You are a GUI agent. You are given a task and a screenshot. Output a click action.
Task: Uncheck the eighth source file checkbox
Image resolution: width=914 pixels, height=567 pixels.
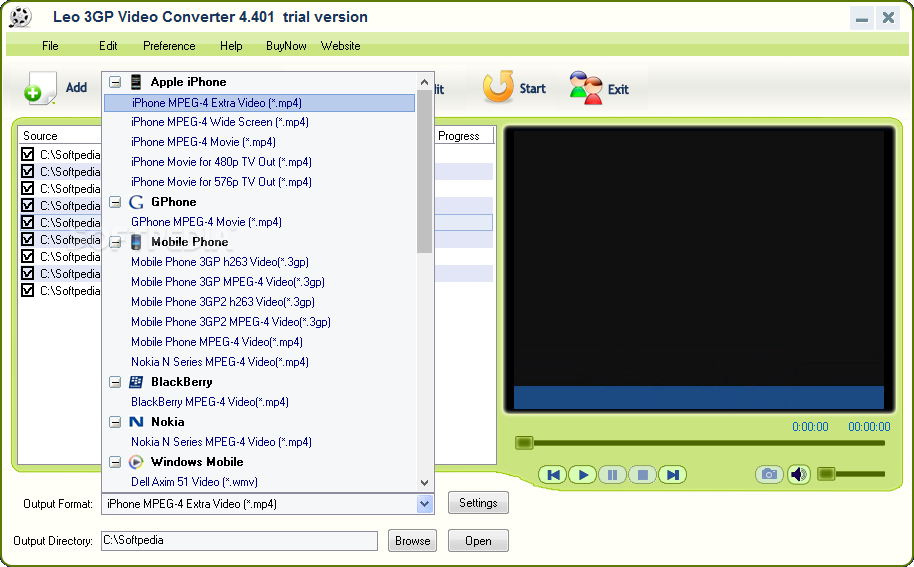coord(27,273)
